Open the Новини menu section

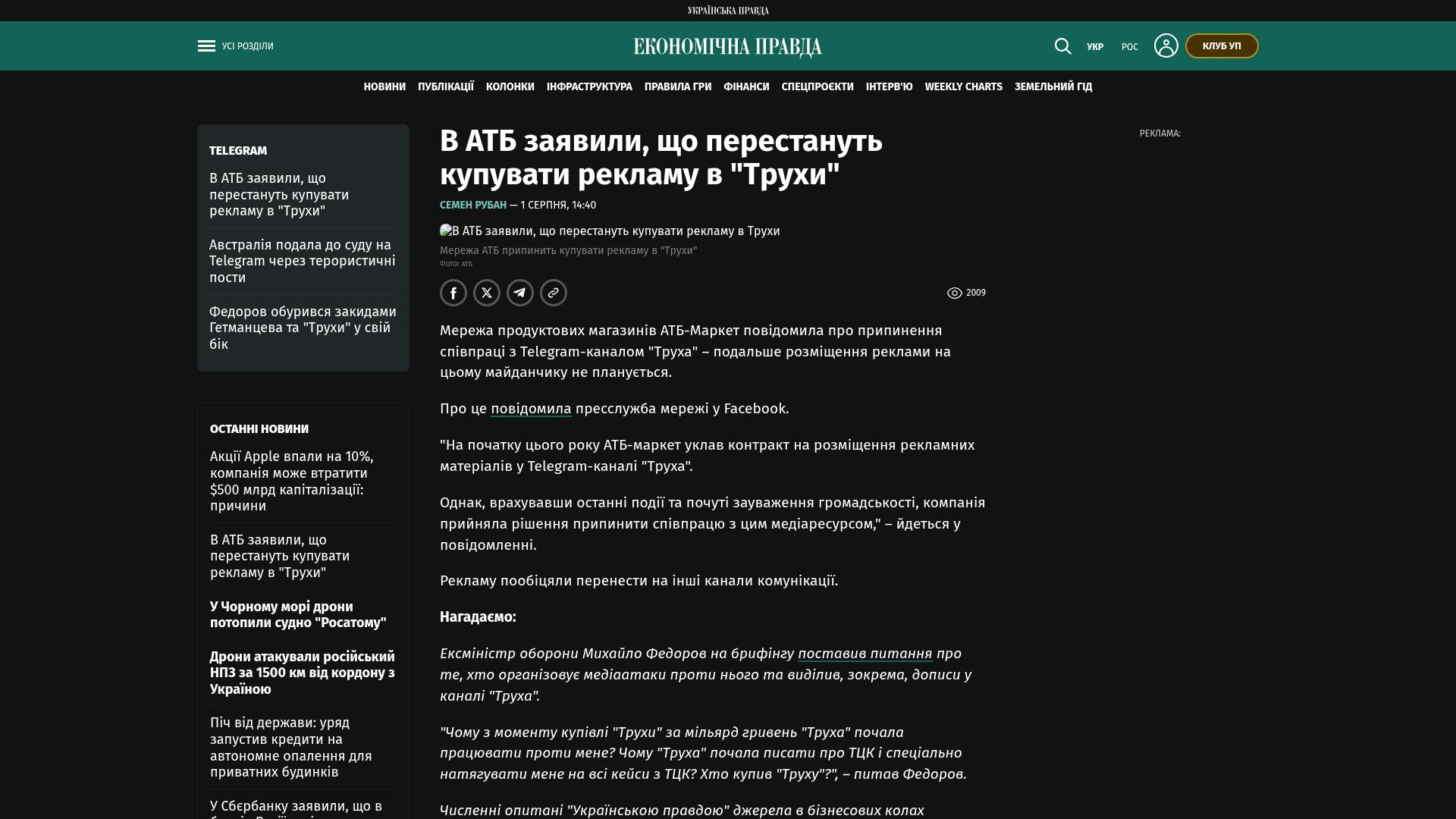384,87
